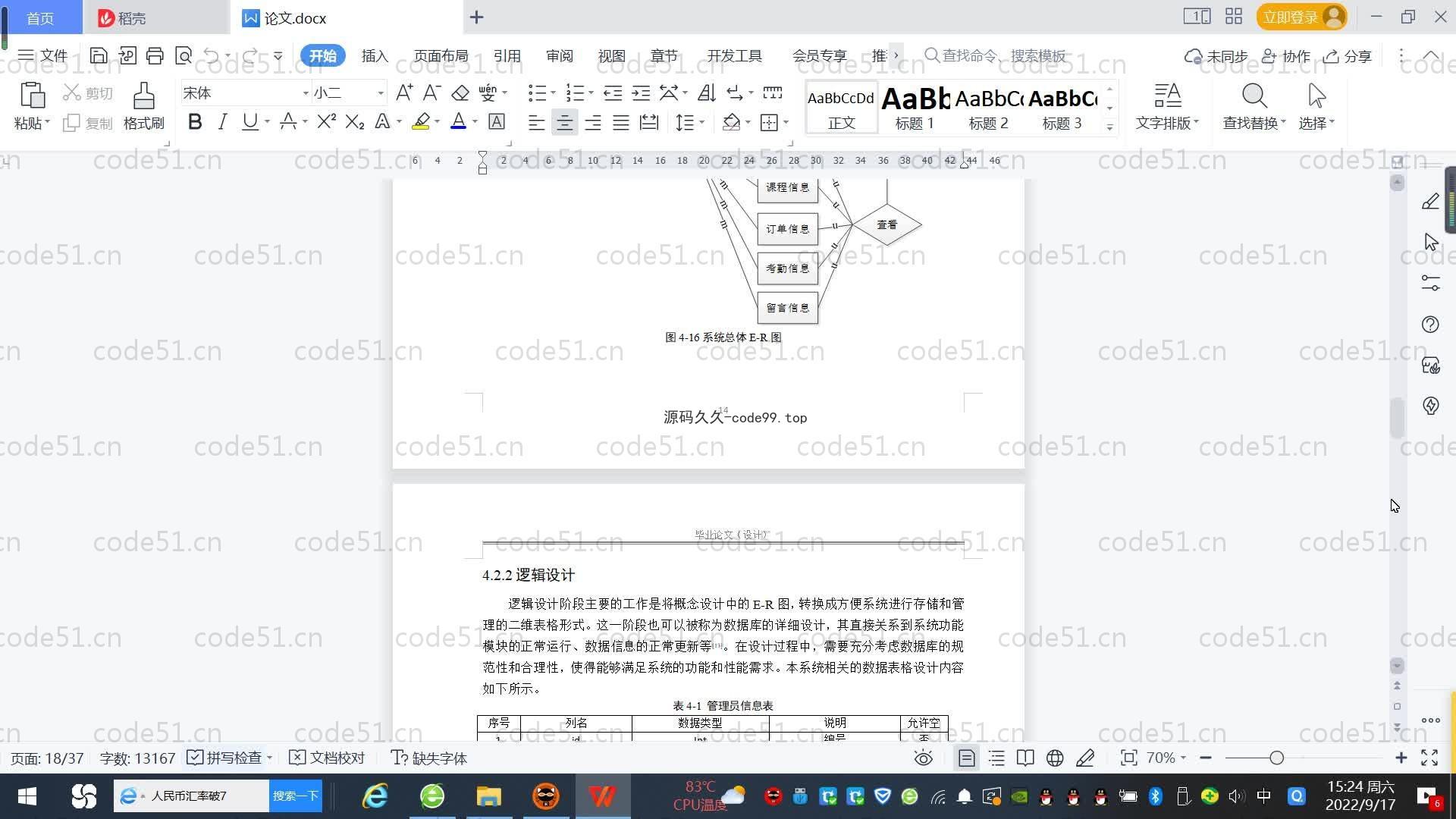Image resolution: width=1456 pixels, height=819 pixels.
Task: Click the 缺失字体 status item
Action: coord(428,758)
